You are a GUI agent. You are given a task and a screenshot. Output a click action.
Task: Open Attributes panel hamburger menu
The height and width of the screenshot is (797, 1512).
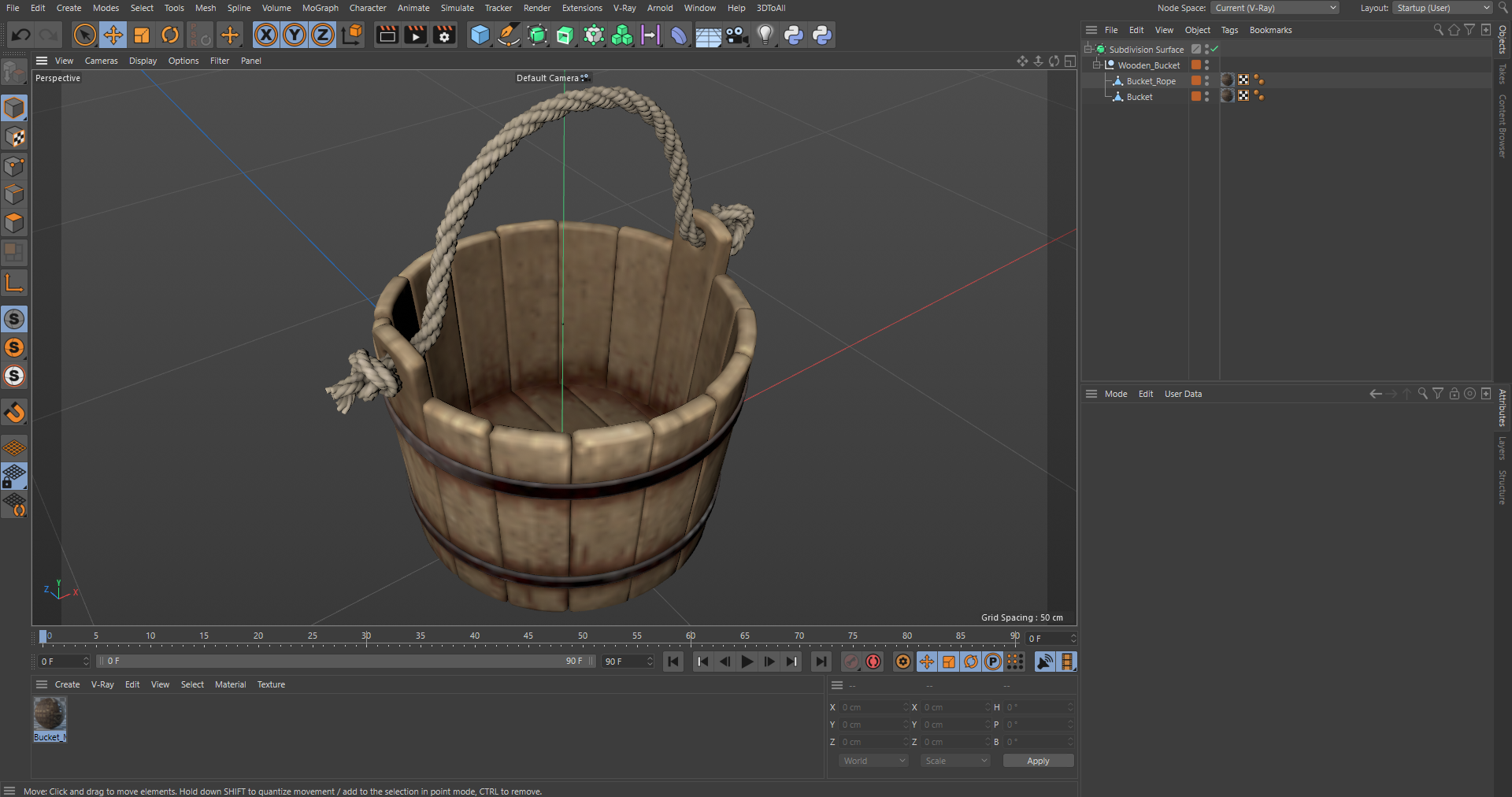point(1091,394)
